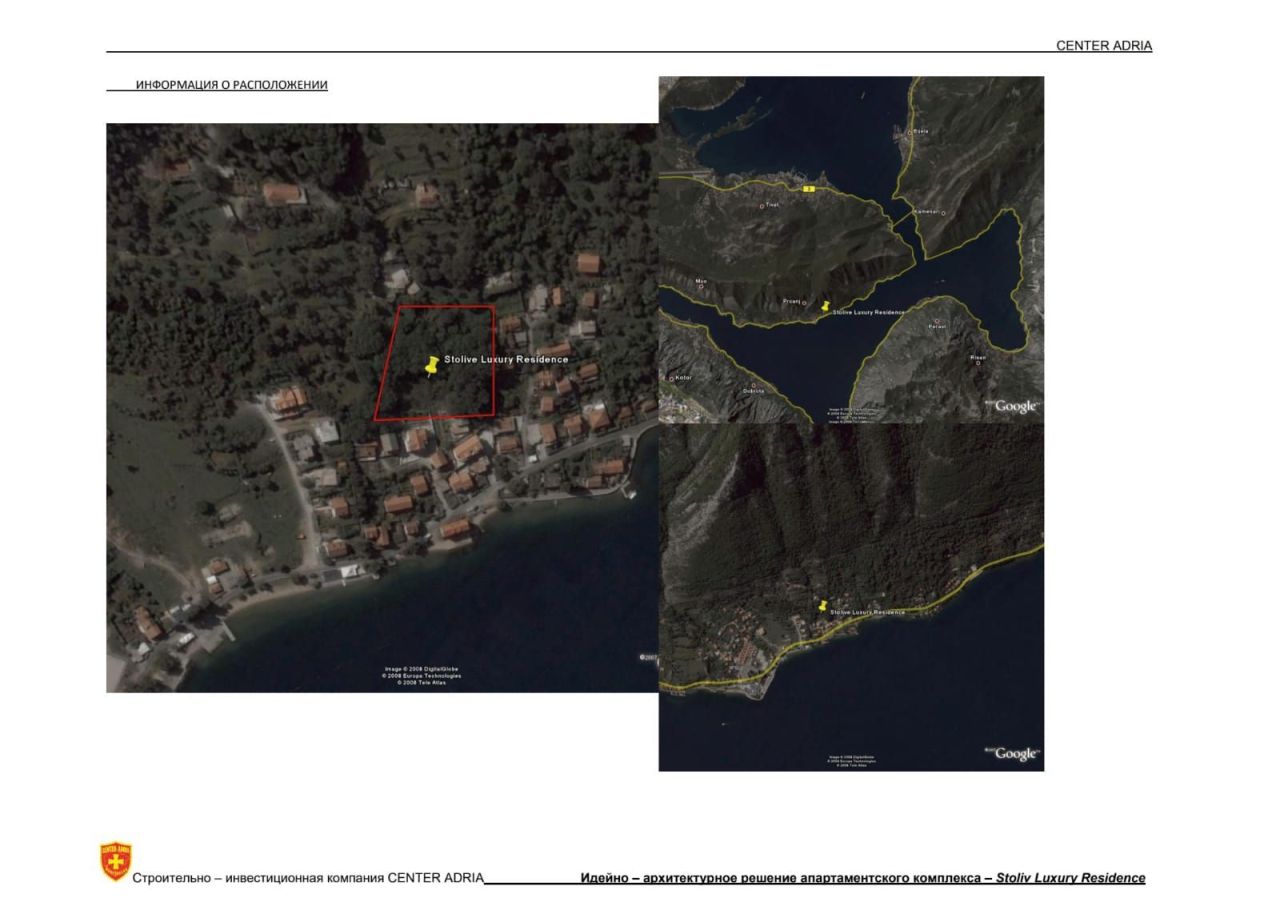
Task: Click the Muo place marker on overview map
Action: pyautogui.click(x=701, y=286)
